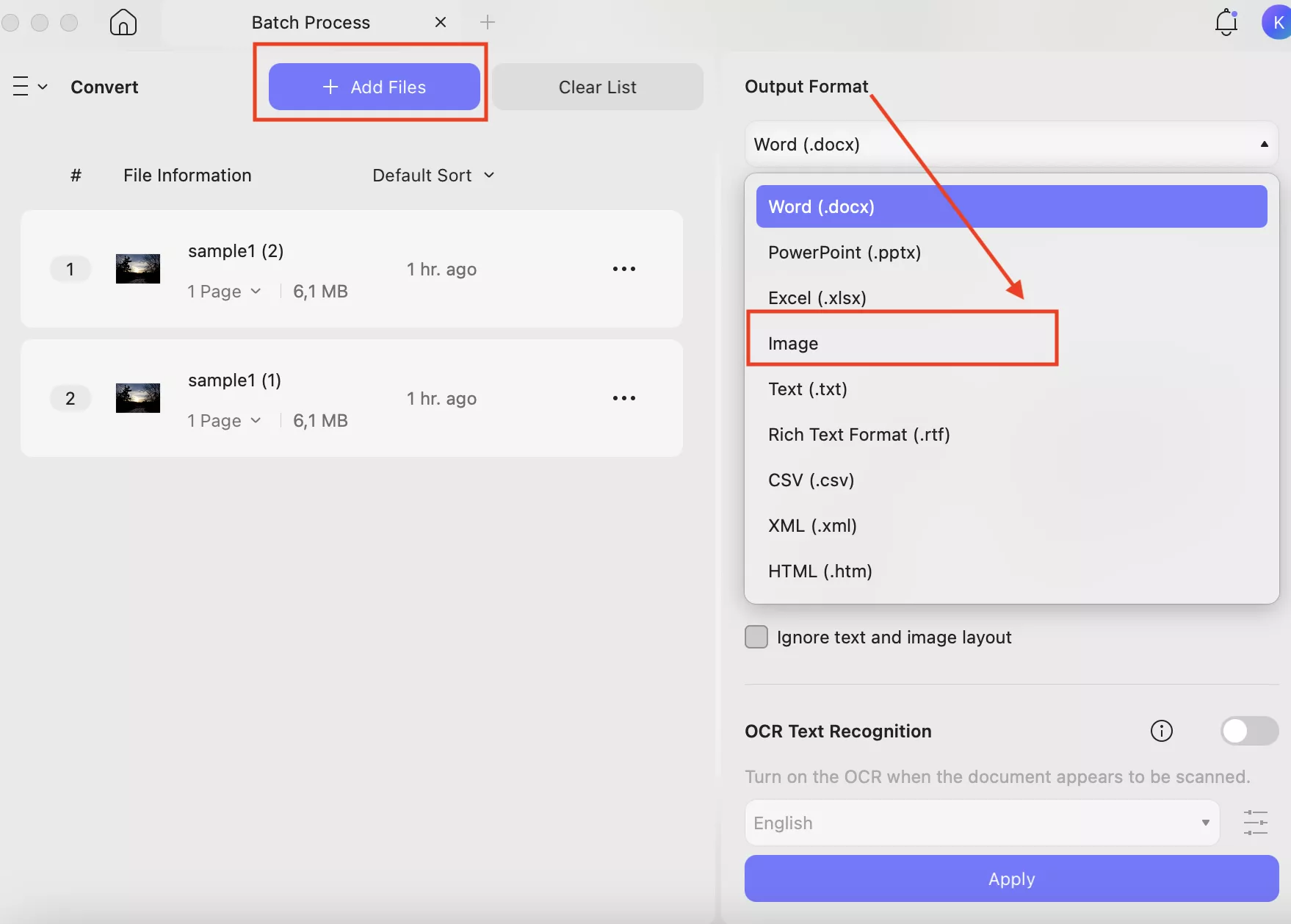The height and width of the screenshot is (924, 1291).
Task: Enable the Ignore text and image layout checkbox
Action: click(756, 637)
